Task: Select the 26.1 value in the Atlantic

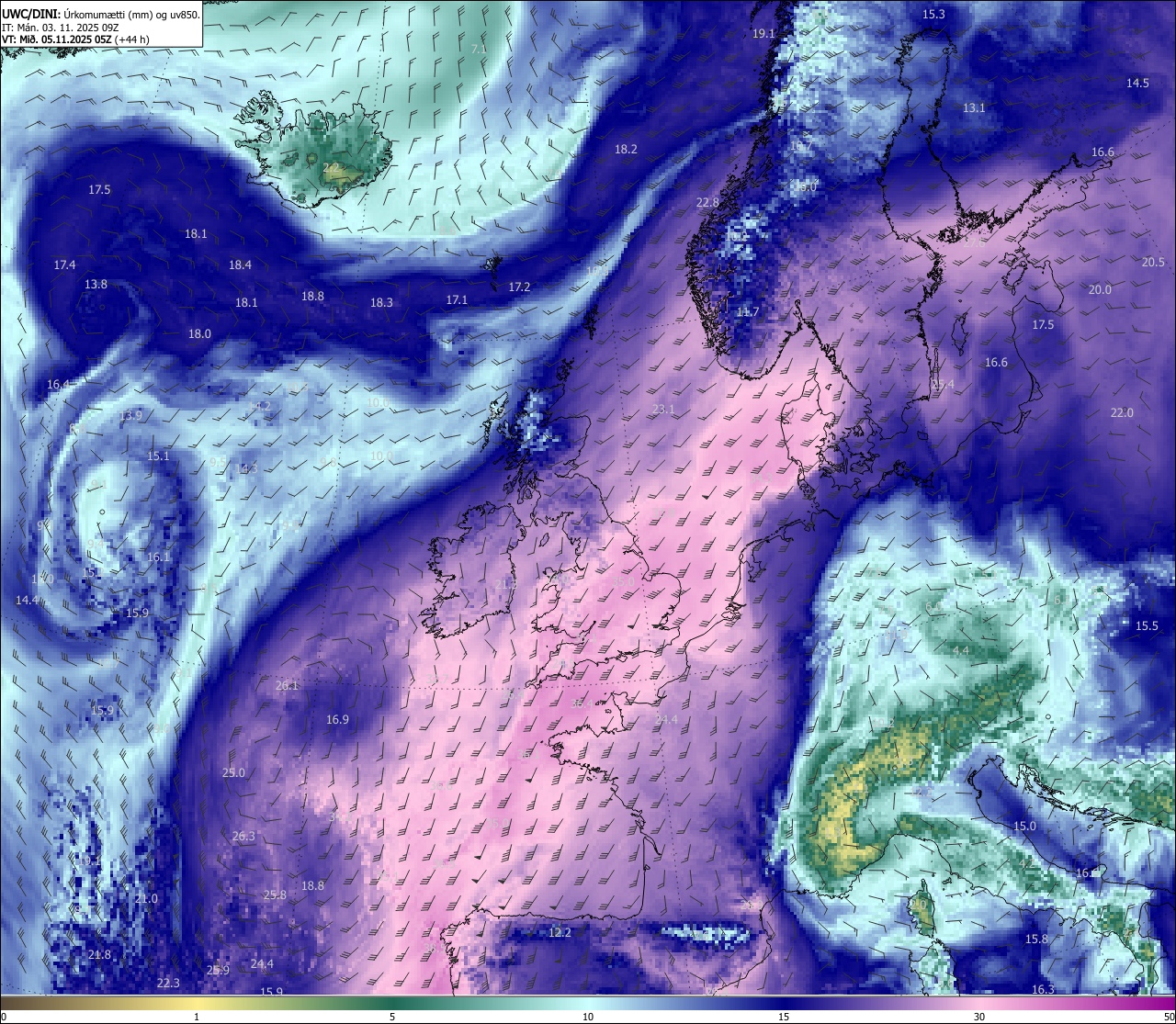Action: (287, 685)
